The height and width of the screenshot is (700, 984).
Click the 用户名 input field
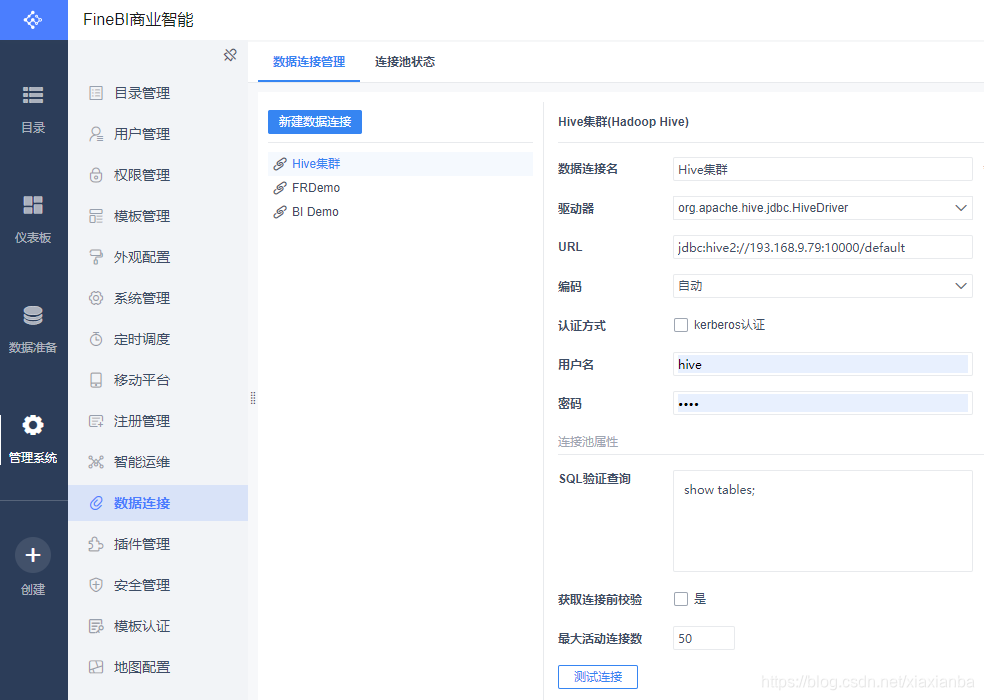click(x=823, y=365)
